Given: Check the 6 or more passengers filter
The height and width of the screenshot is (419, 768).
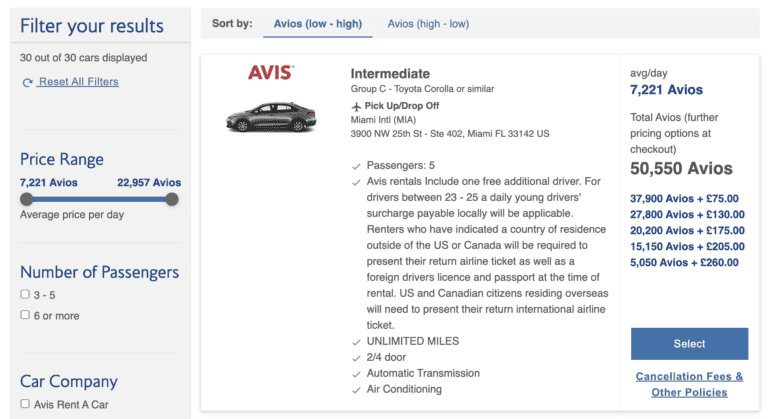Looking at the screenshot, I should (25, 315).
